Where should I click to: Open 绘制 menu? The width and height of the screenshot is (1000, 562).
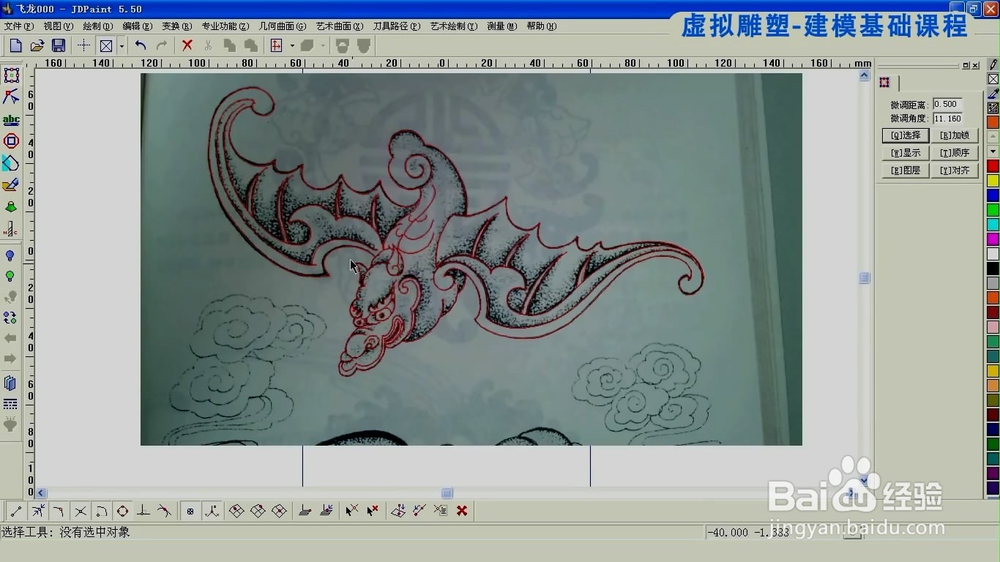pyautogui.click(x=98, y=26)
